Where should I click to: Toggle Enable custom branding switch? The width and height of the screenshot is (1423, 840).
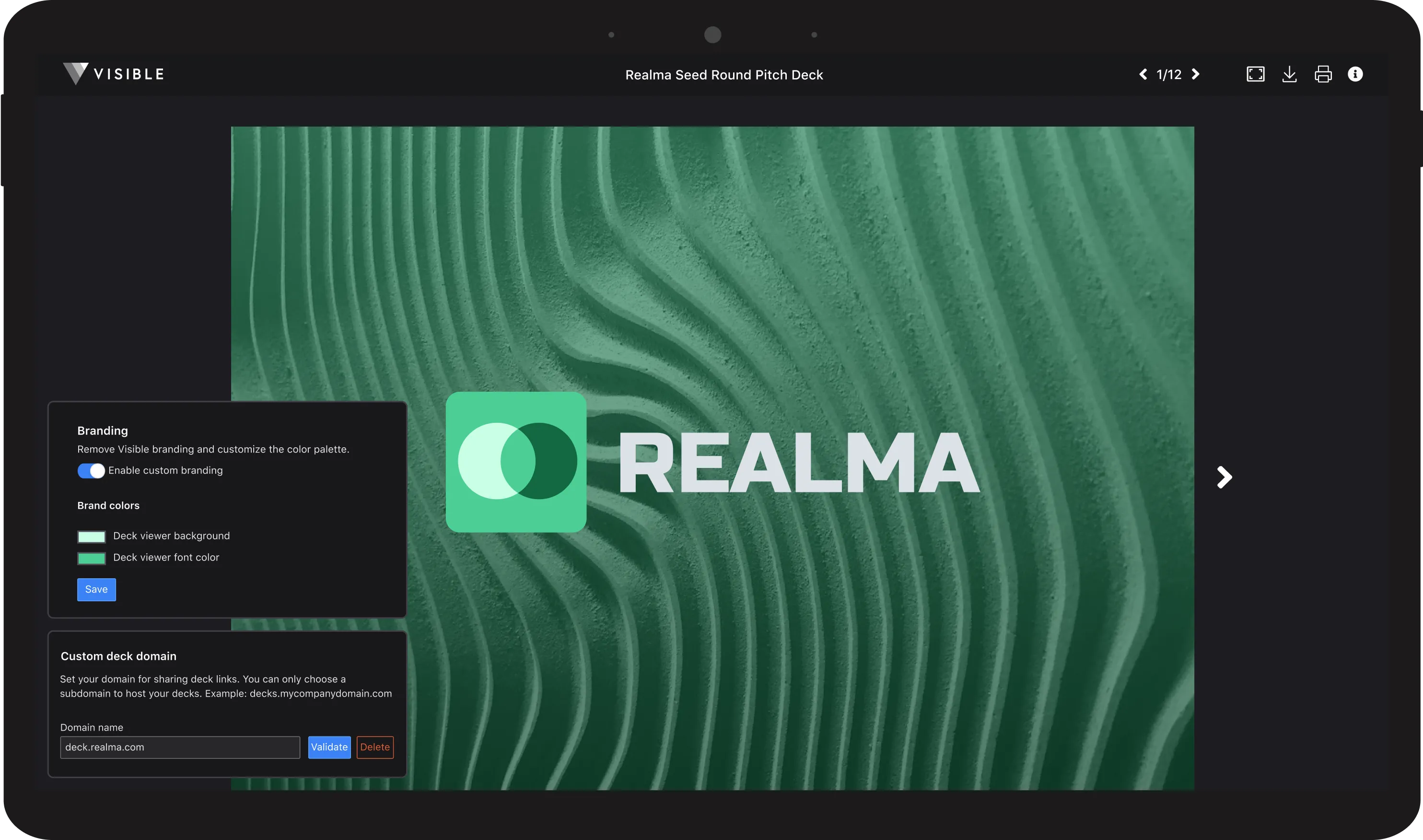[91, 471]
